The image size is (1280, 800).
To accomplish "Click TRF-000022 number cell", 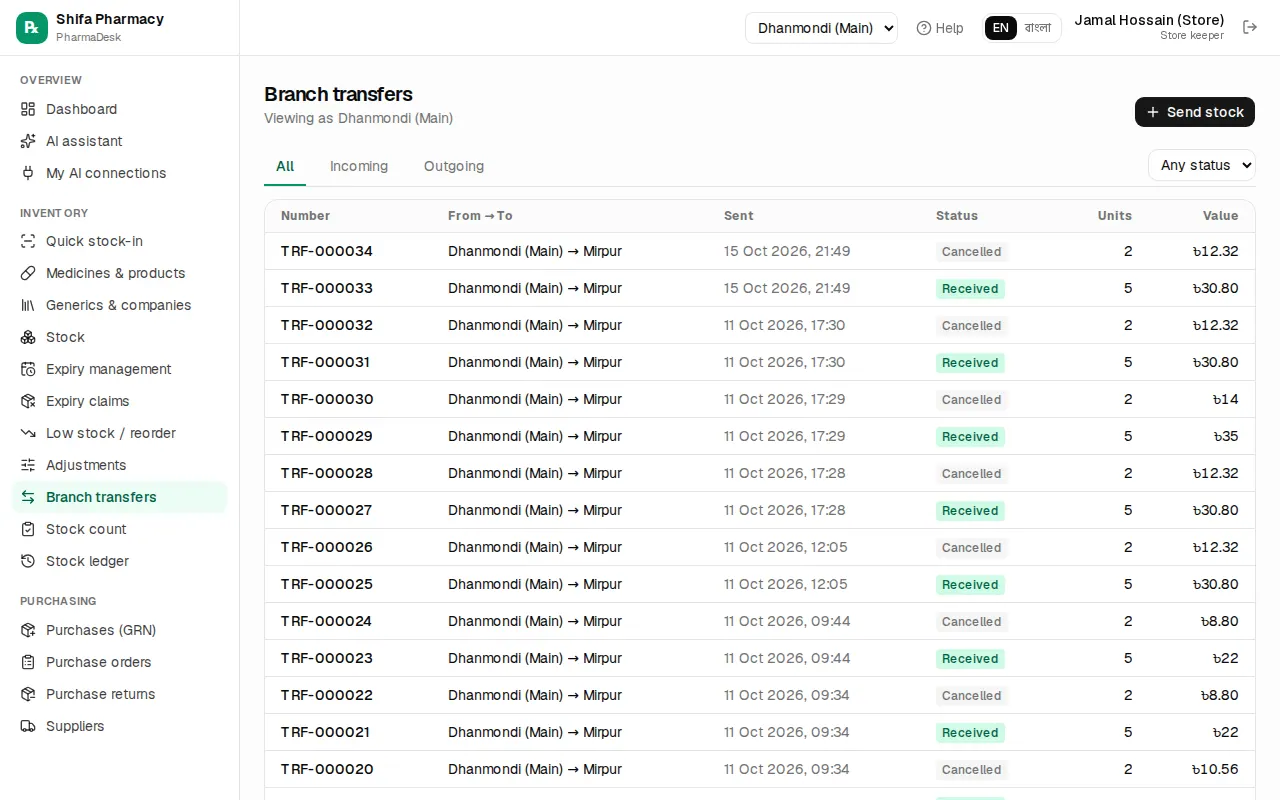I will [x=327, y=695].
